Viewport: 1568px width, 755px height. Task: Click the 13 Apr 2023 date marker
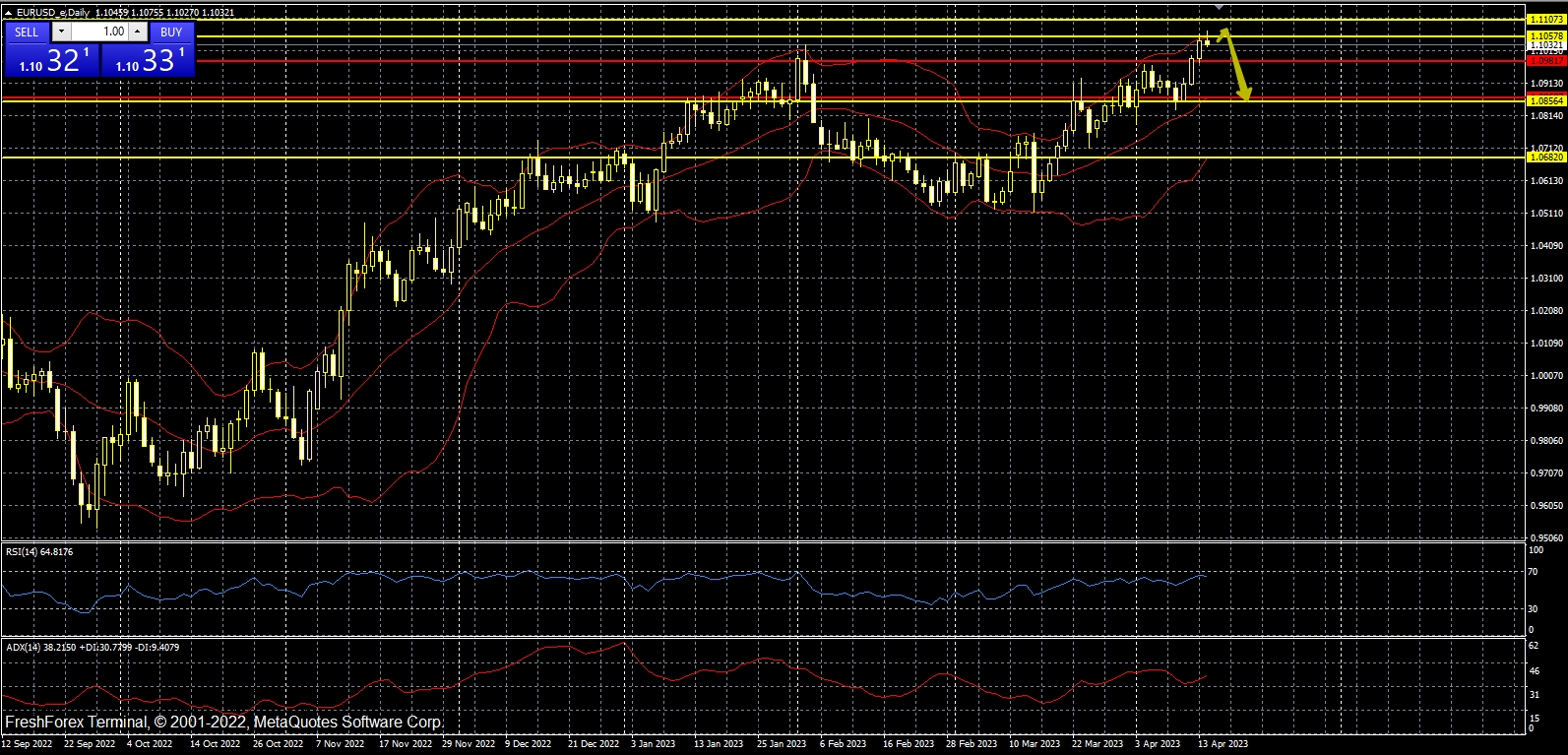[1223, 744]
